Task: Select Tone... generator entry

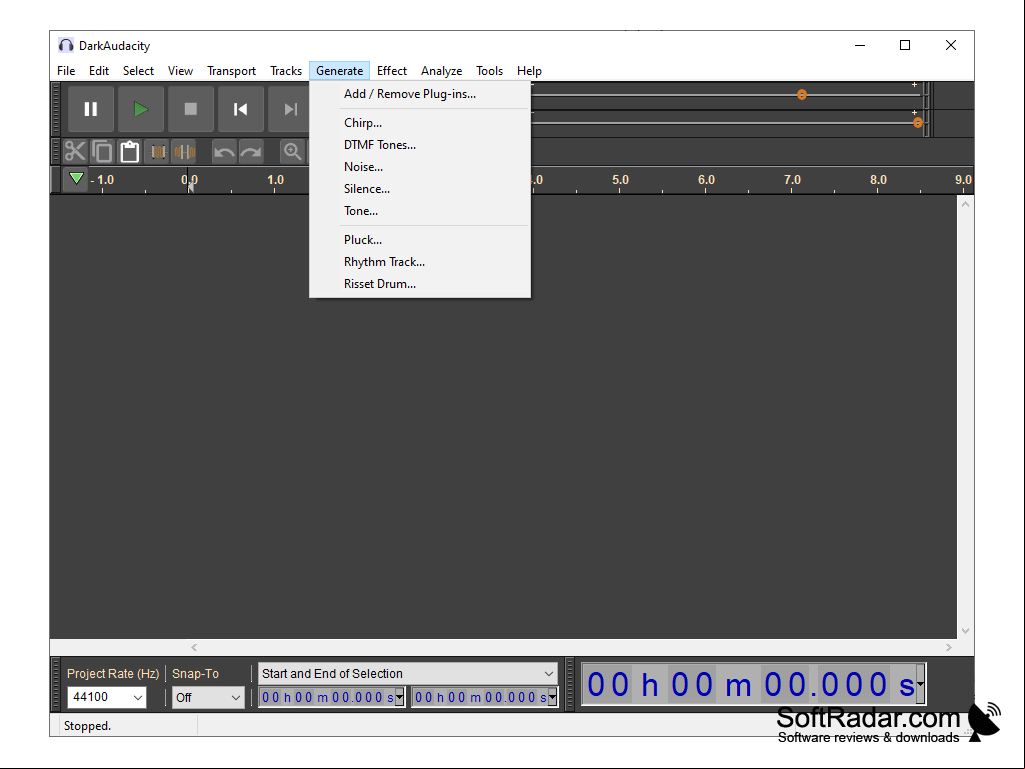Action: (x=420, y=211)
